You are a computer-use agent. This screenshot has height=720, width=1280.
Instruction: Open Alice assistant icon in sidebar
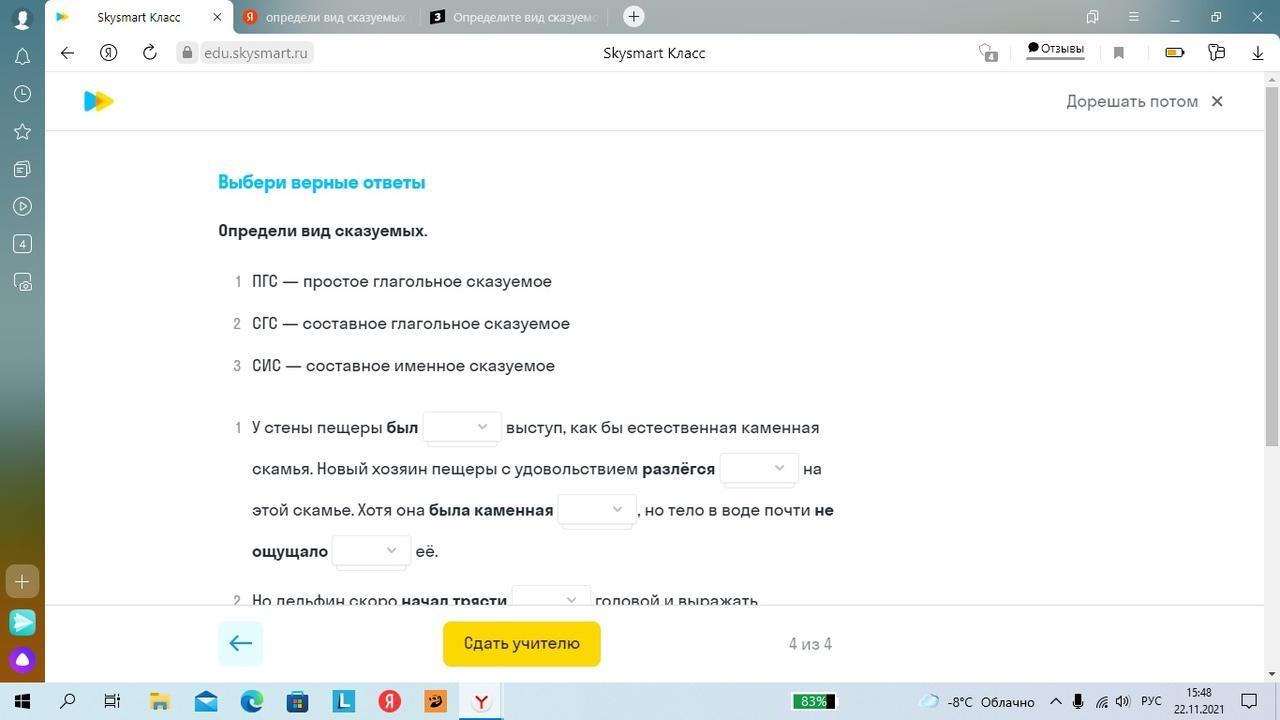22,660
